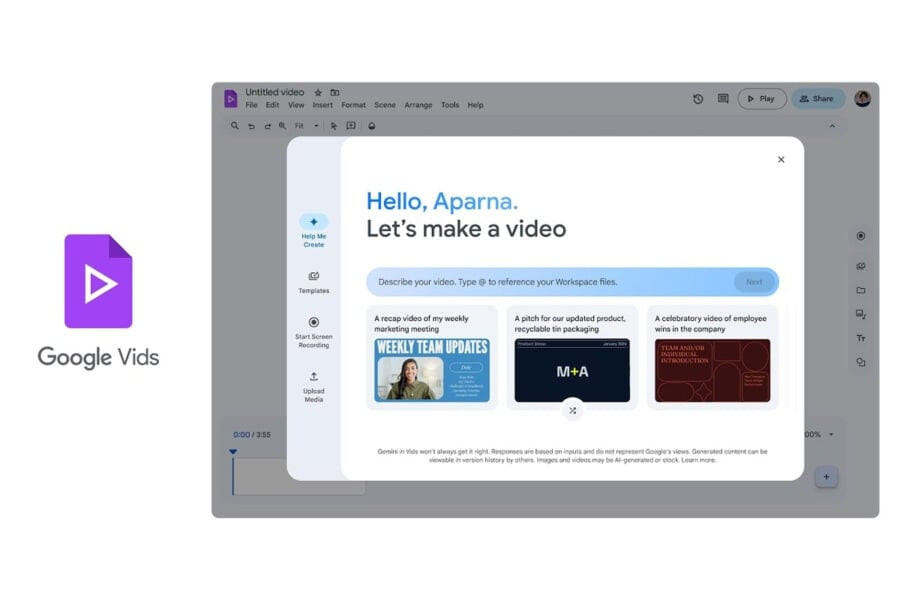Screen dimensions: 900x600
Task: Open version history clock icon
Action: [x=698, y=99]
